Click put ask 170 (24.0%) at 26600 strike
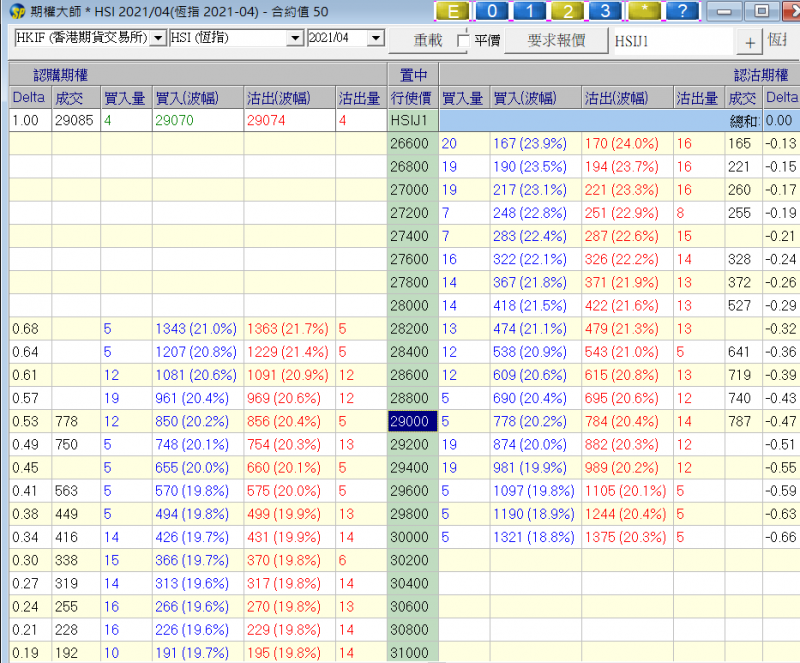This screenshot has height=663, width=800. click(x=626, y=144)
